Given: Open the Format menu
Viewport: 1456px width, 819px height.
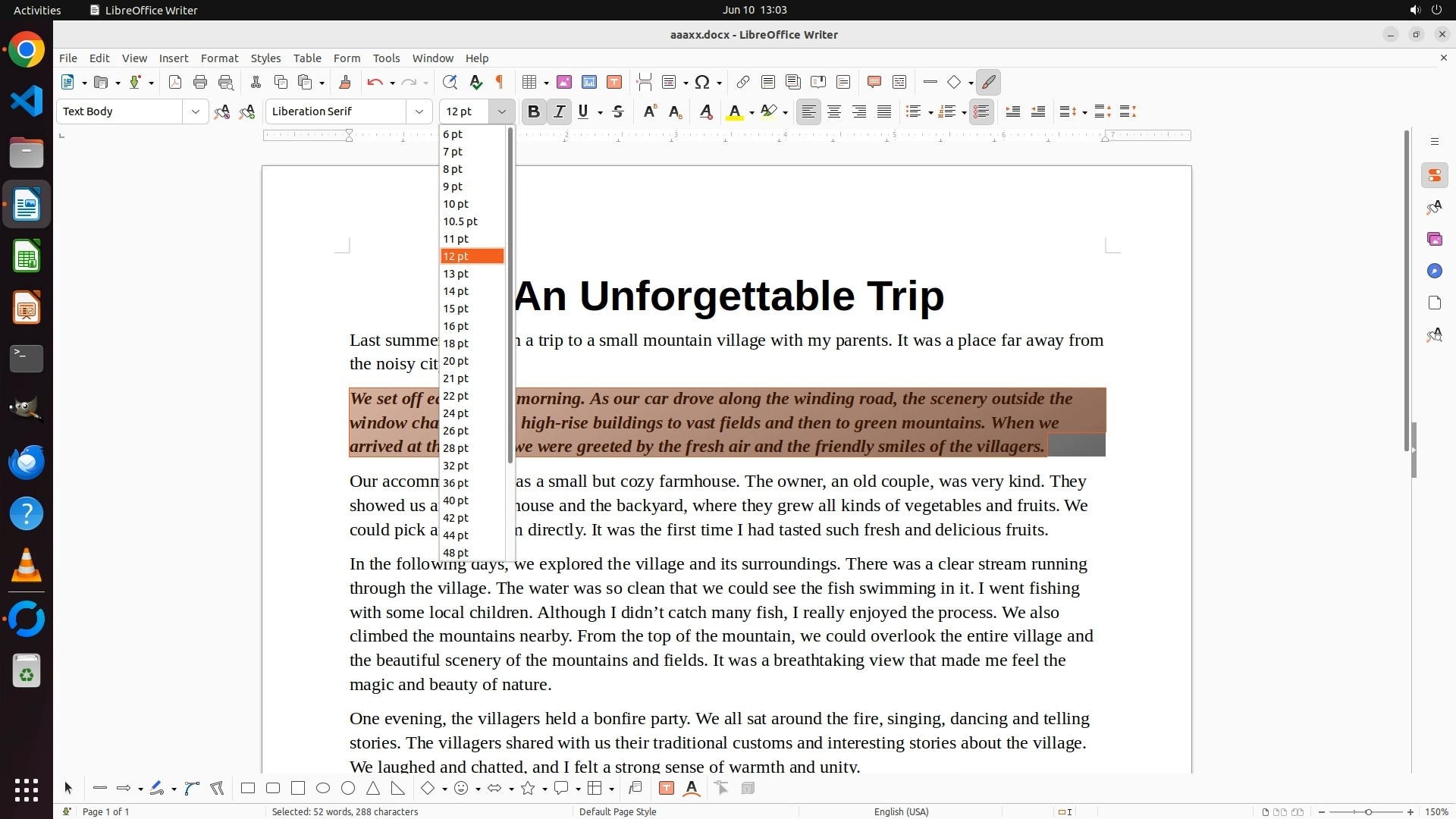Looking at the screenshot, I should (x=219, y=58).
